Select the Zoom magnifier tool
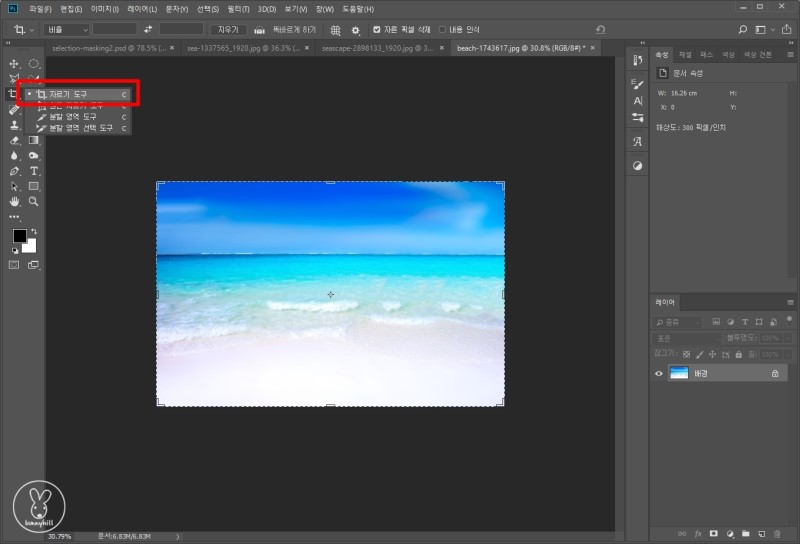Image resolution: width=800 pixels, height=544 pixels. [34, 201]
